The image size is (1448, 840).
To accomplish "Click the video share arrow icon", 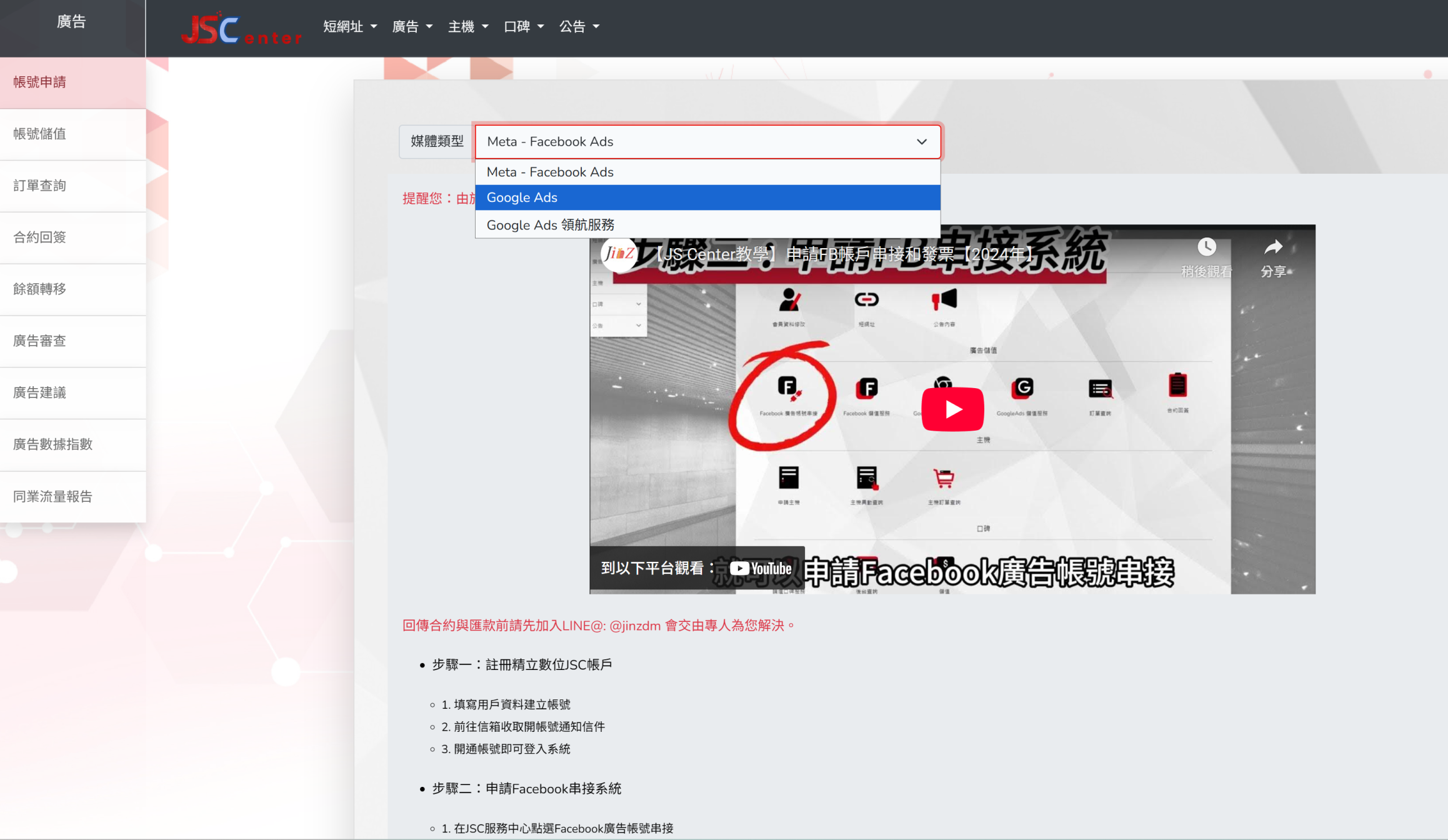I will [1273, 247].
